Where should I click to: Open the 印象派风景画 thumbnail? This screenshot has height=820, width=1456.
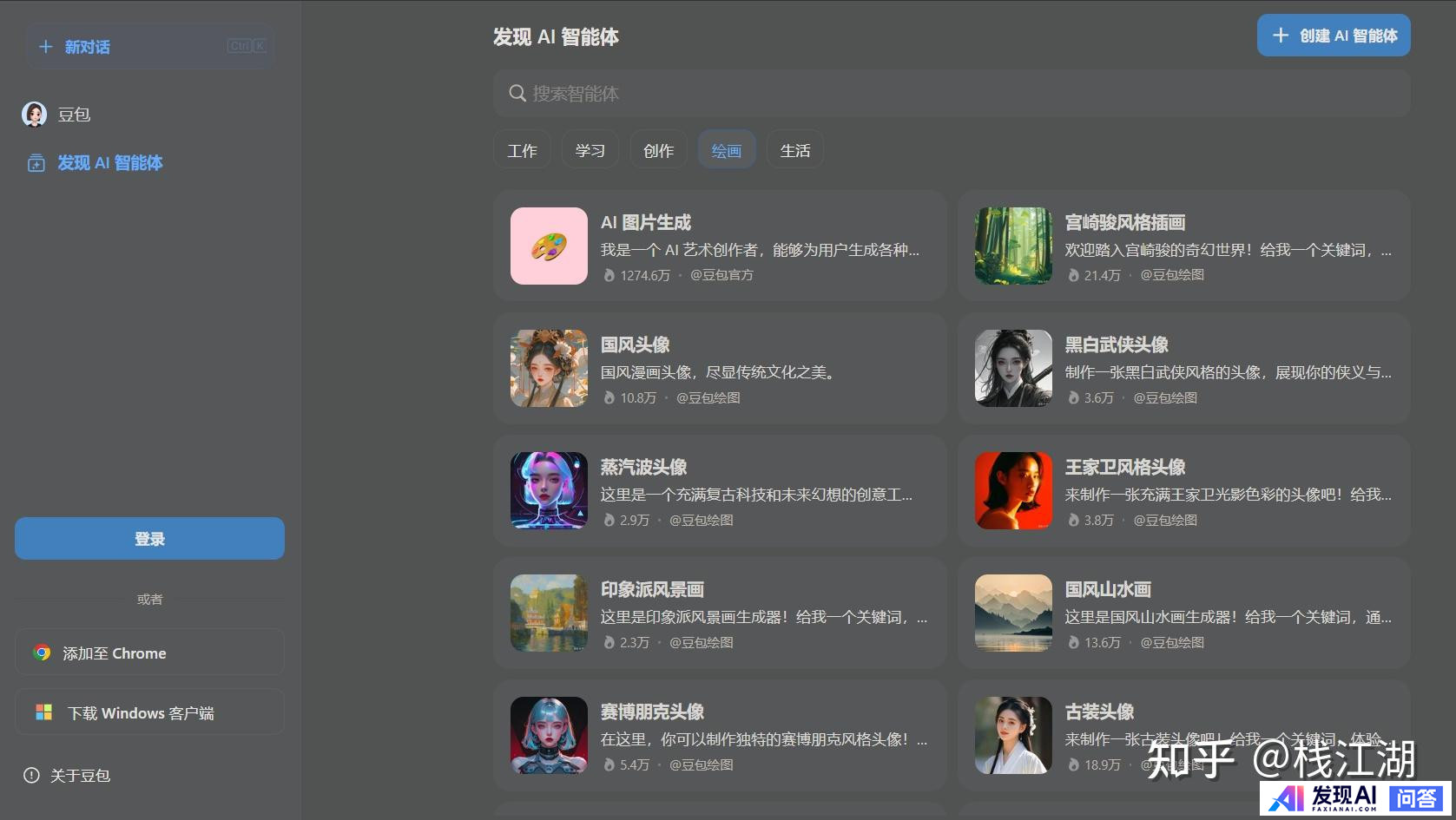pos(549,613)
